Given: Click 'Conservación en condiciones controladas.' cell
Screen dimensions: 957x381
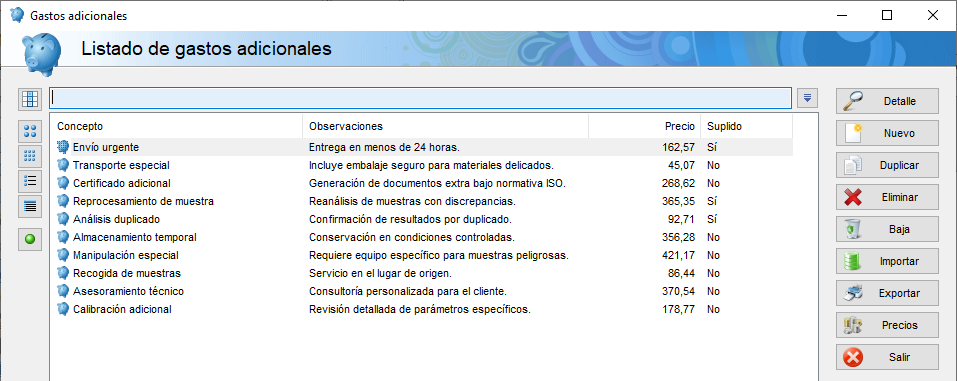Looking at the screenshot, I should [x=412, y=237].
